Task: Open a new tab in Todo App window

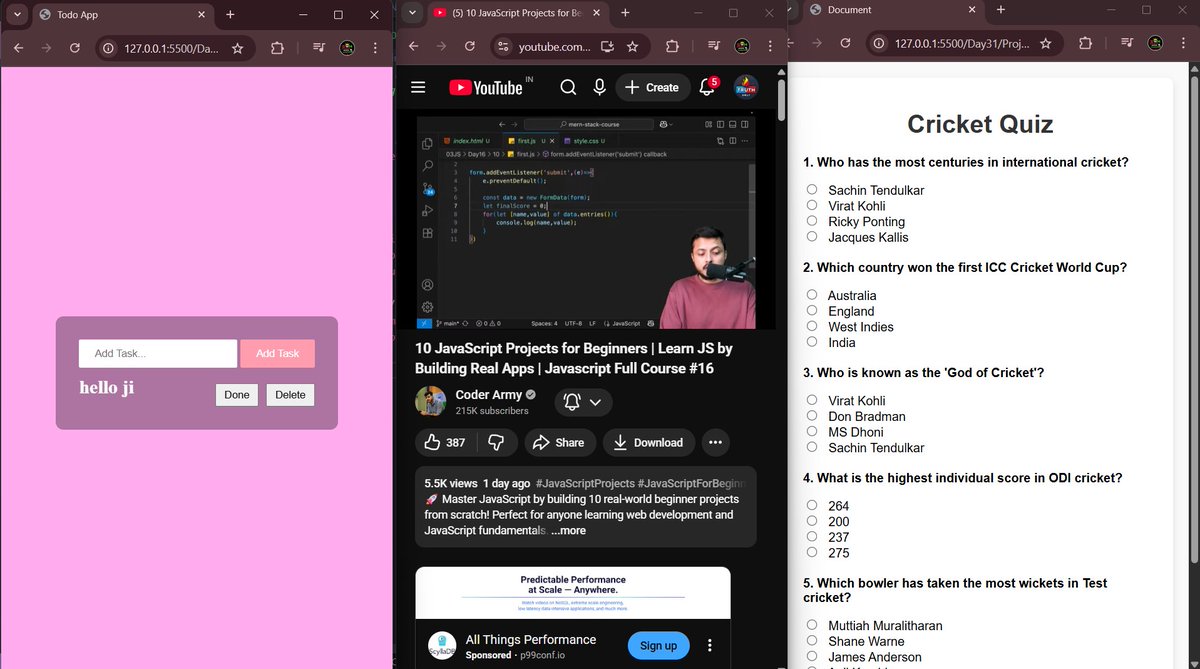Action: click(x=231, y=15)
